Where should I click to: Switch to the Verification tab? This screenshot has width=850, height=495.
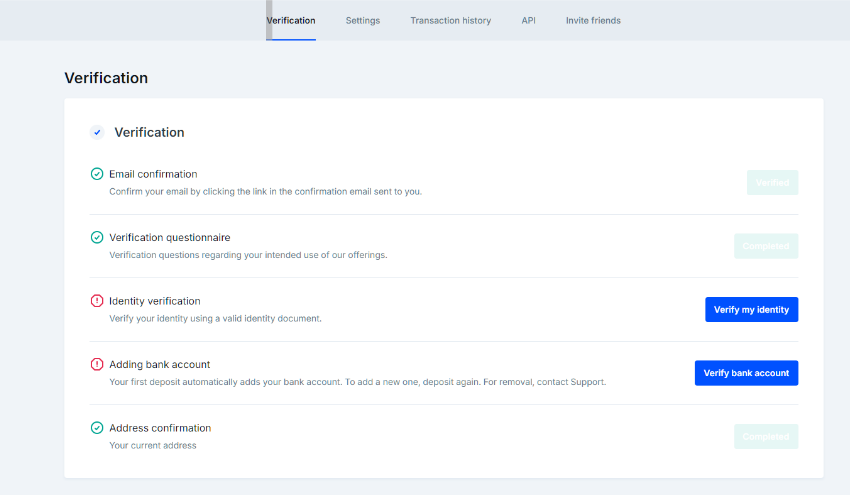pos(291,20)
